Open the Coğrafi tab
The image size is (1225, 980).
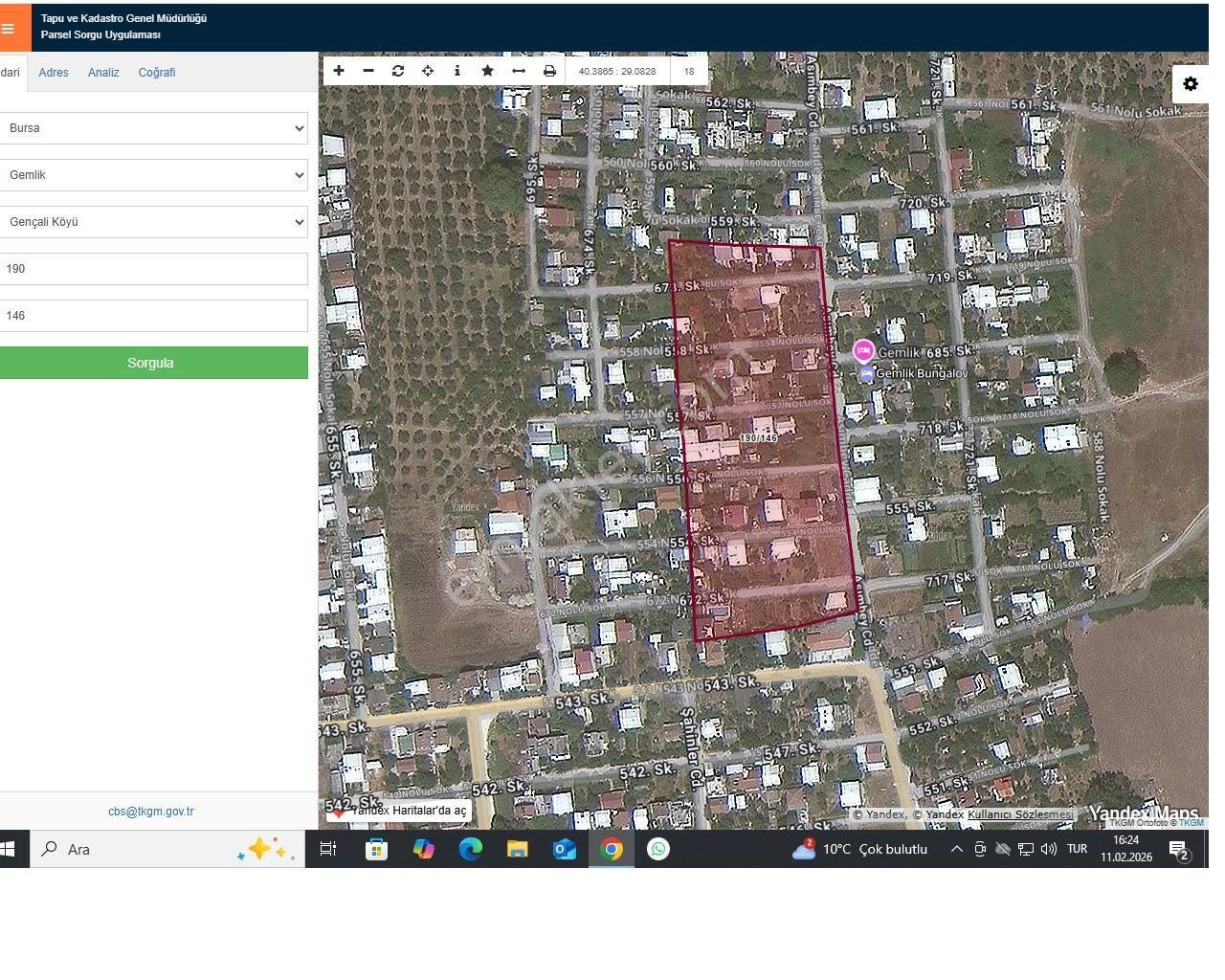point(157,73)
